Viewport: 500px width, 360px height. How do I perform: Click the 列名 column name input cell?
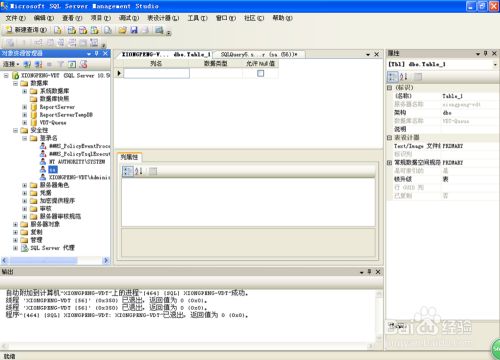point(156,73)
